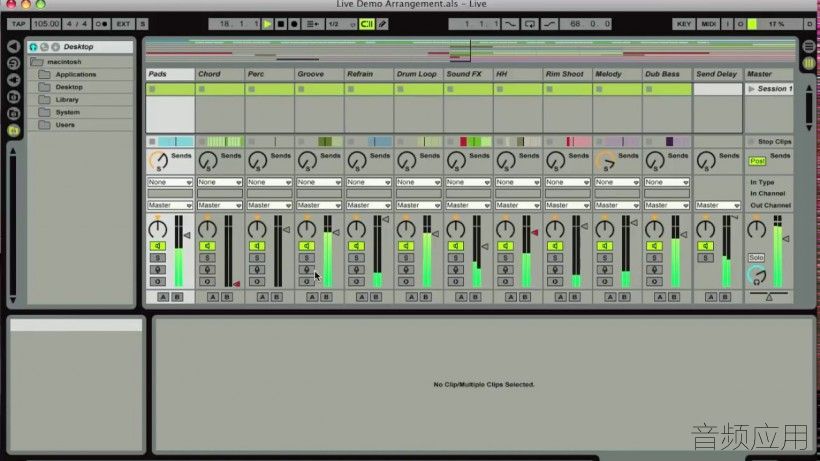Screen dimensions: 820x461
Task: Click the Master Solo cue button
Action: tap(756, 258)
